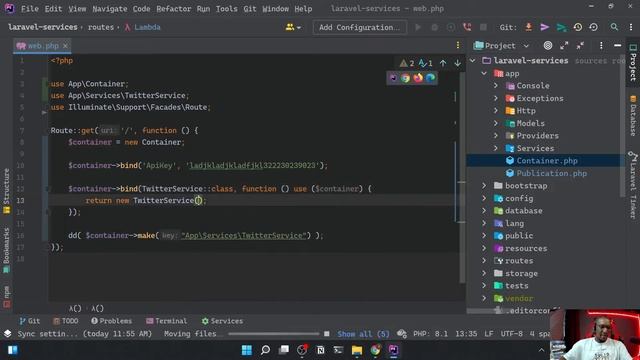Select the vendor folder

[x=518, y=298]
